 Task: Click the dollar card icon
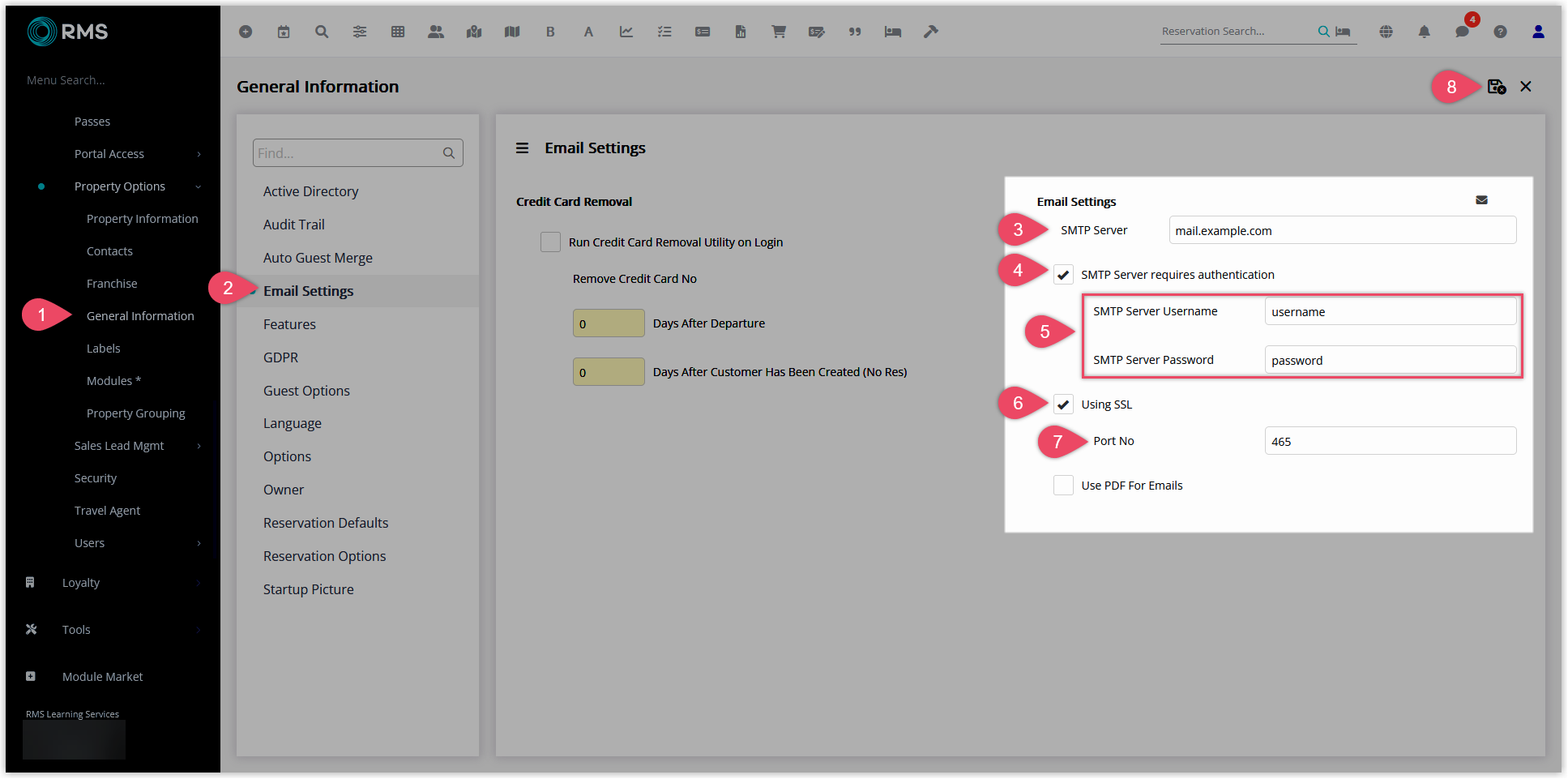click(x=703, y=32)
